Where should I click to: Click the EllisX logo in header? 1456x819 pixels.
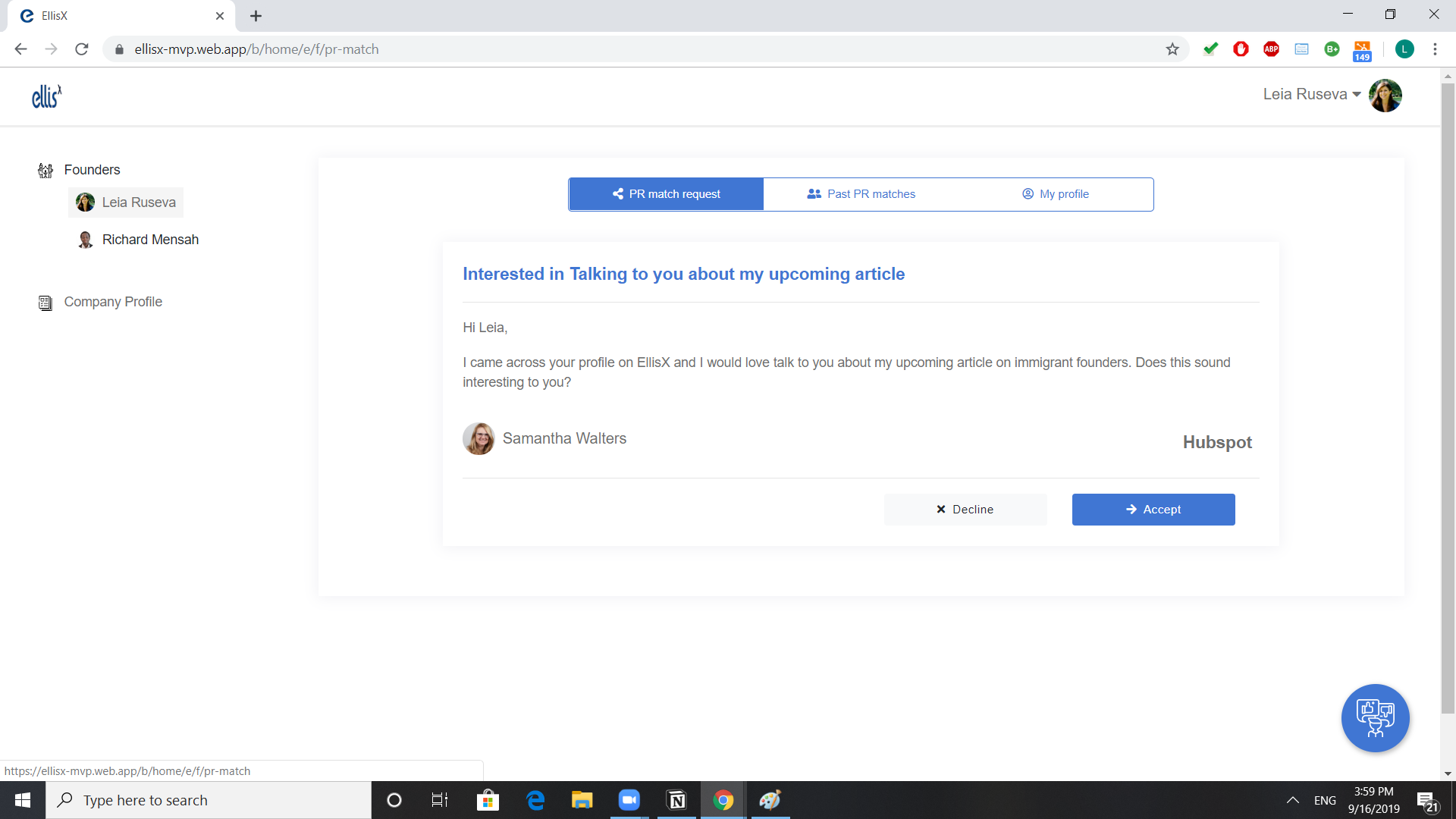tap(46, 96)
